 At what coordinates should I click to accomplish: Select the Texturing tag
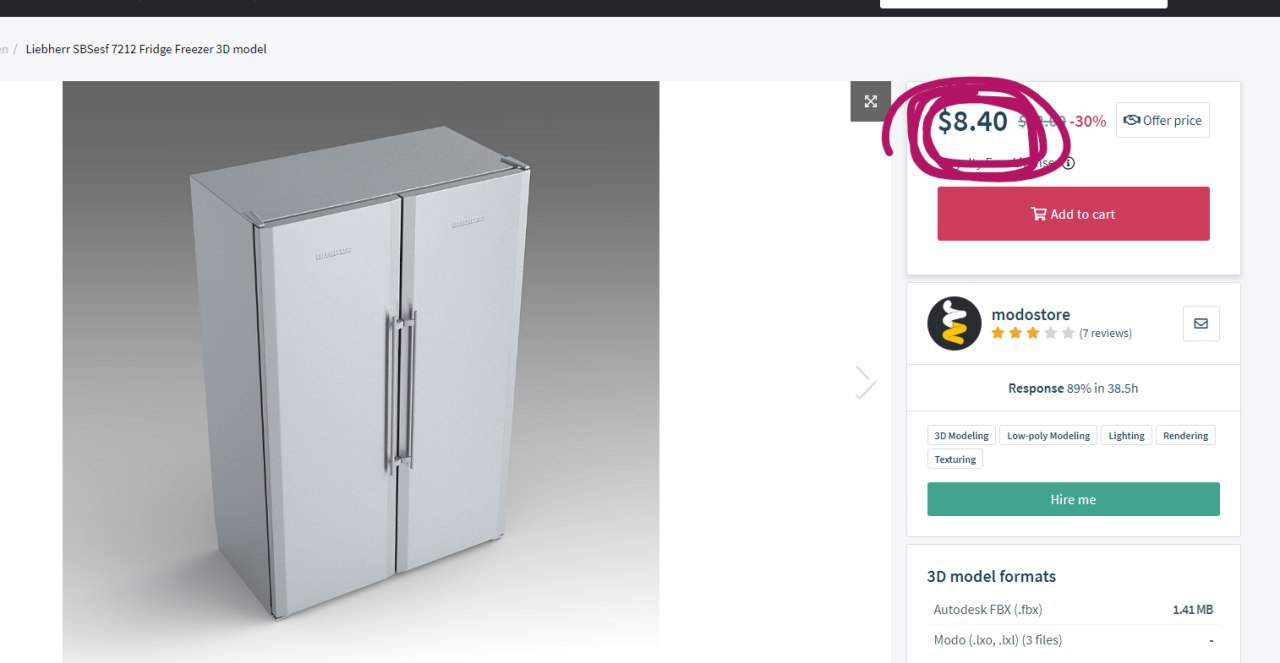pyautogui.click(x=955, y=459)
